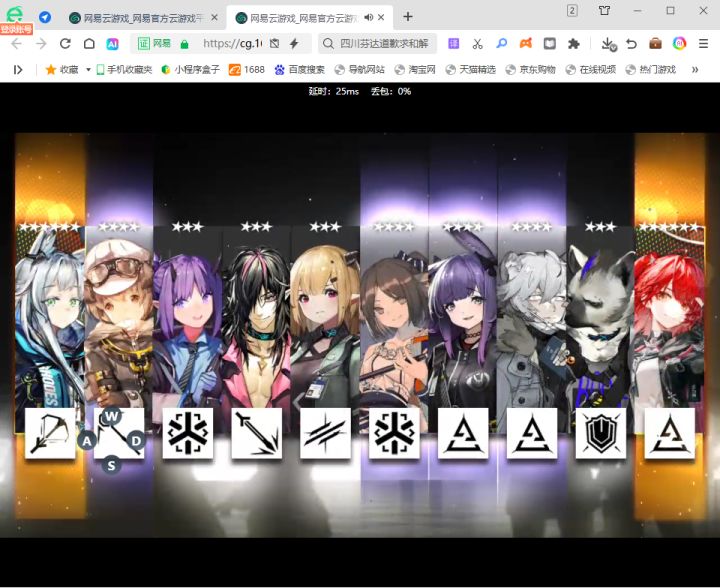Viewport: 720px width, 588px height.
Task: Close the active 网易云游戏 tab
Action: 381,17
